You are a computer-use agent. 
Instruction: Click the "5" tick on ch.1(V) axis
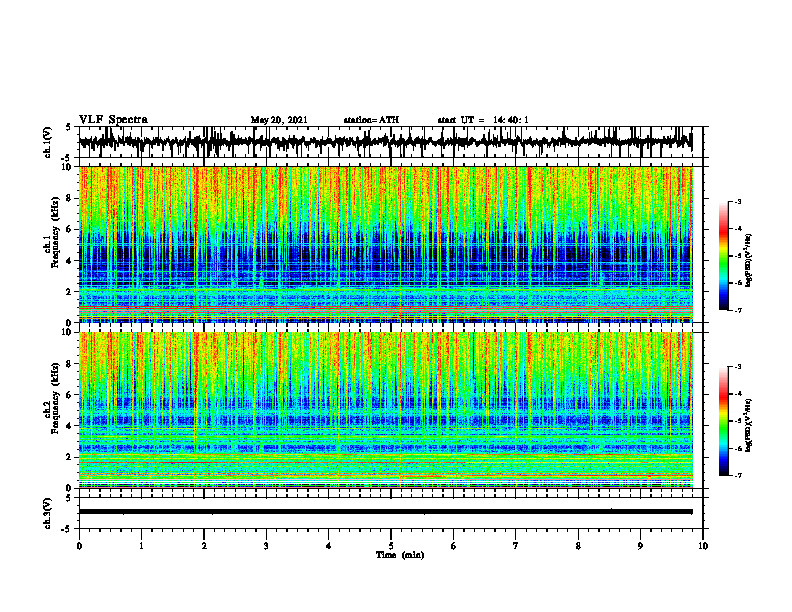(69, 127)
